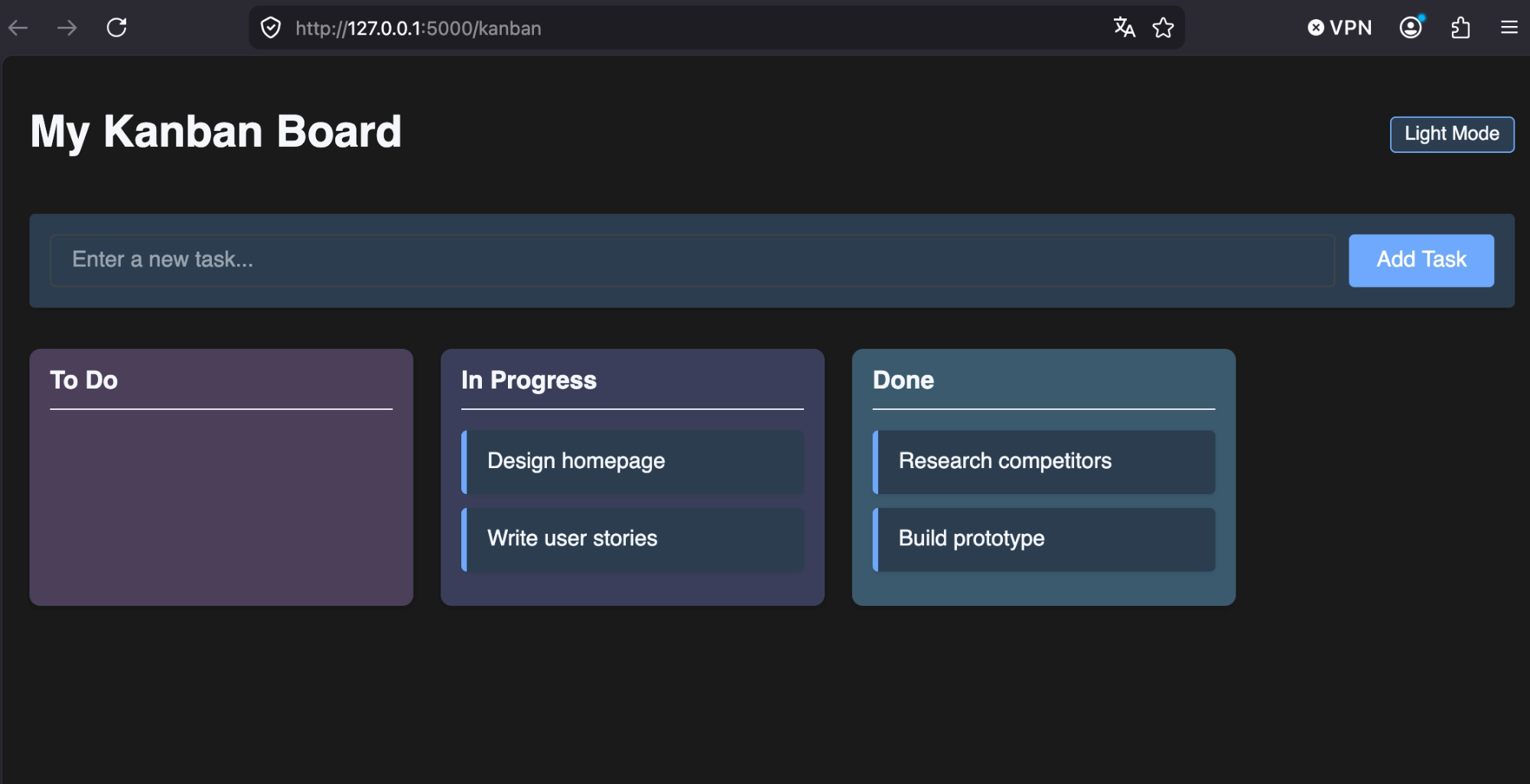The height and width of the screenshot is (784, 1530).
Task: Reload the Kanban page
Action: [116, 28]
